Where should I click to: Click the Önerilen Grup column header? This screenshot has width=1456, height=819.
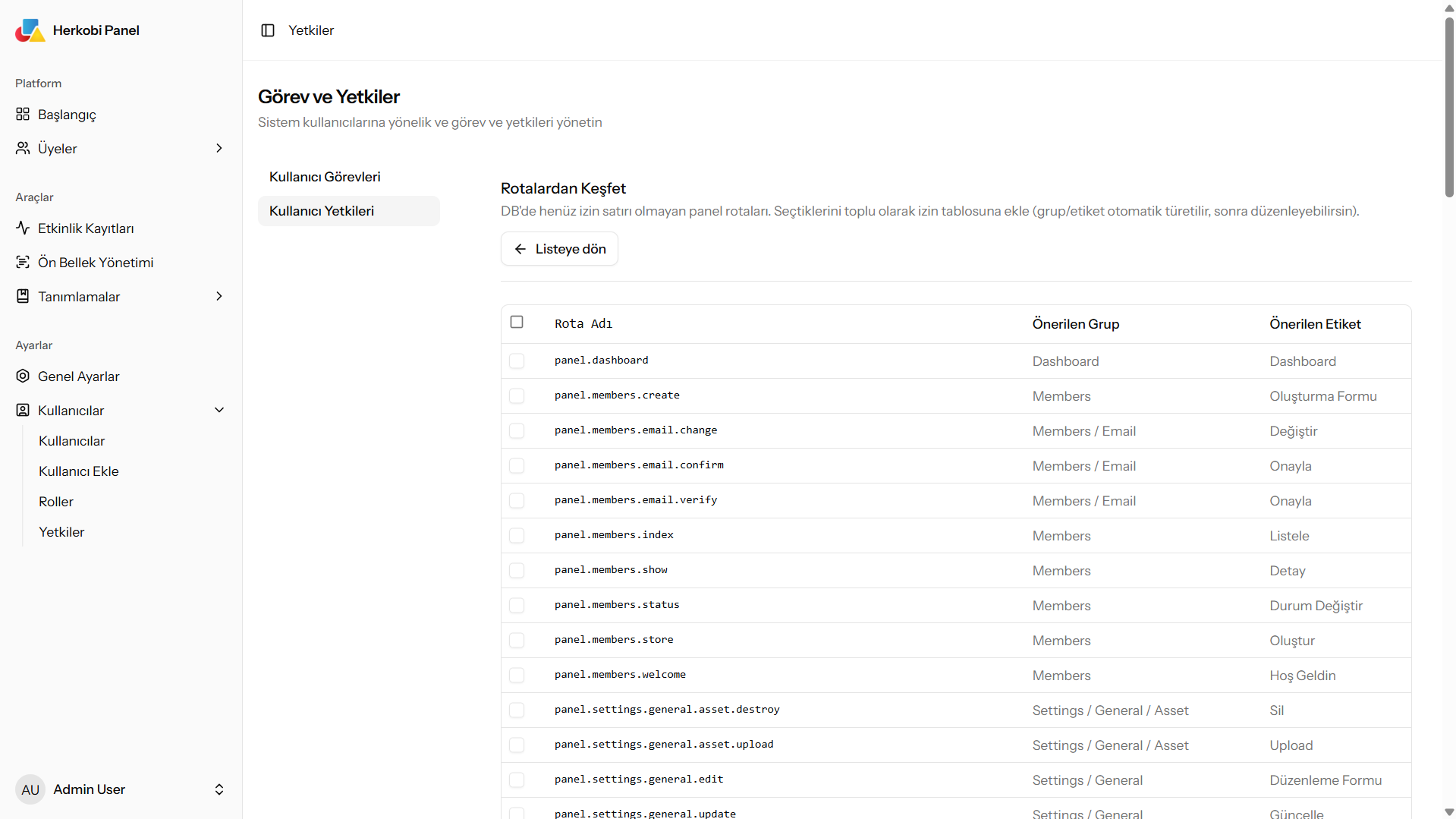click(1076, 324)
